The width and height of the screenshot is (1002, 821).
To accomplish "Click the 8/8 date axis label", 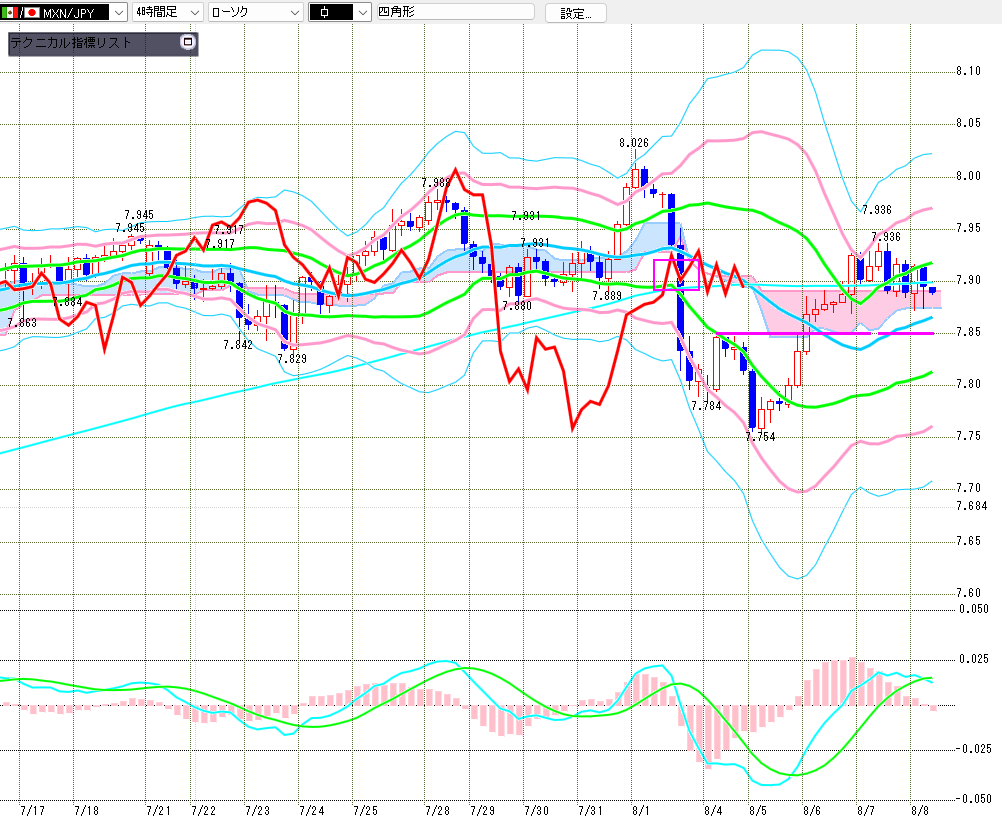I will click(x=920, y=811).
